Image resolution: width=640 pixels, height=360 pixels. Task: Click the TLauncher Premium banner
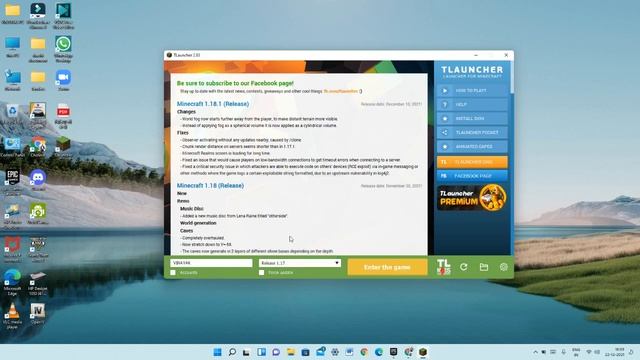[x=472, y=198]
